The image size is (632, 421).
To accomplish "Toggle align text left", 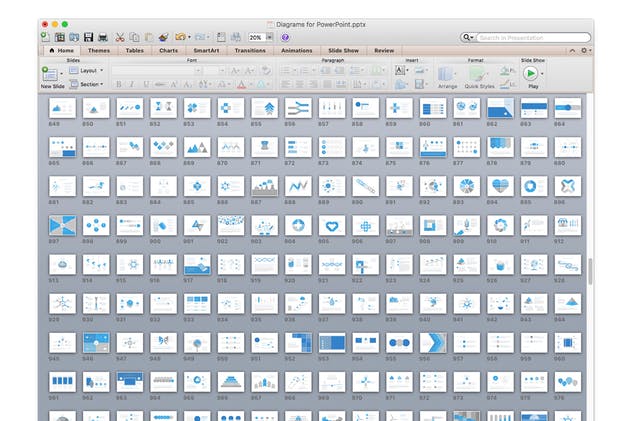I will click(285, 85).
